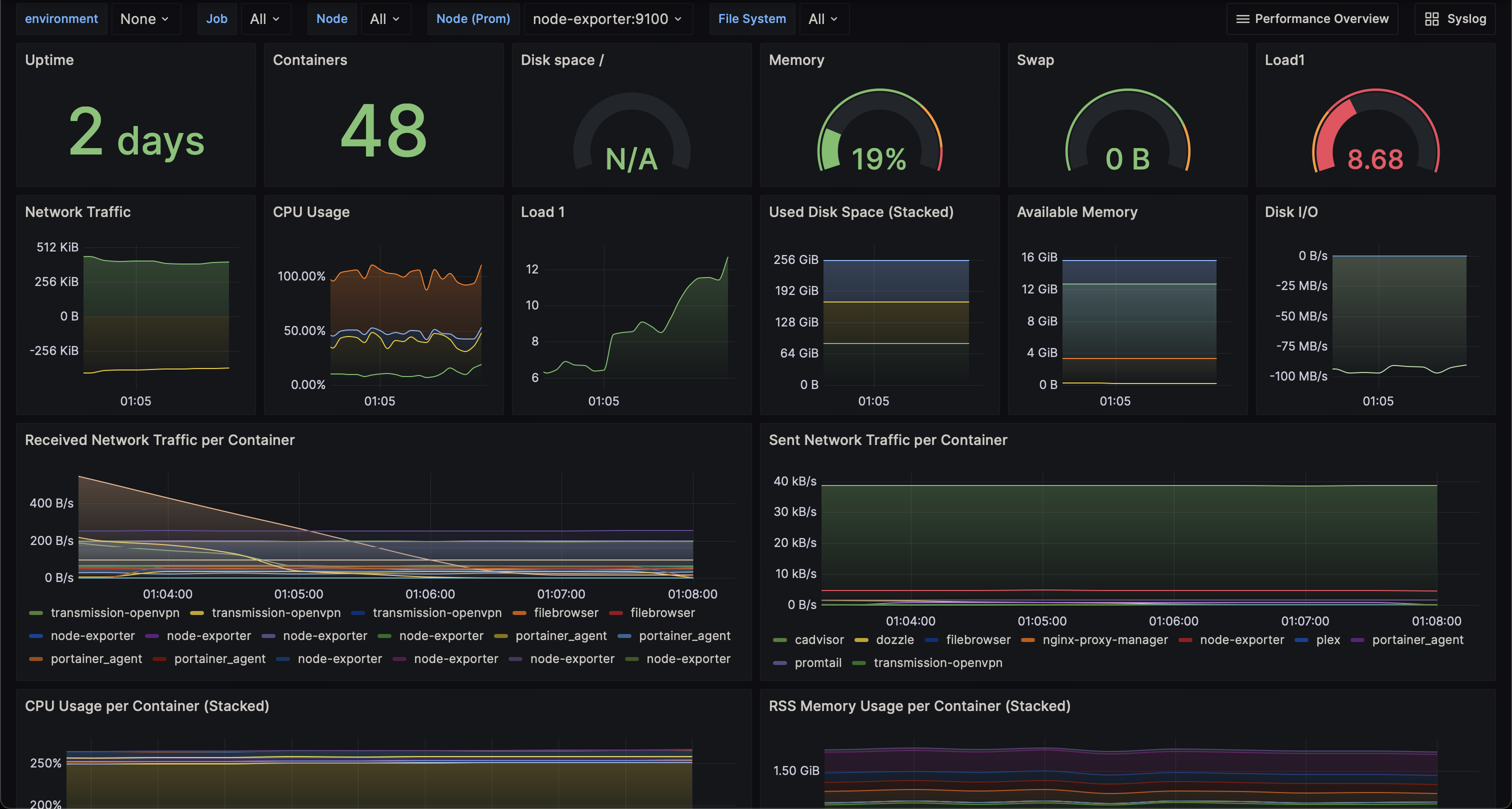Toggle the promtail legend series
The width and height of the screenshot is (1512, 809).
(x=817, y=663)
